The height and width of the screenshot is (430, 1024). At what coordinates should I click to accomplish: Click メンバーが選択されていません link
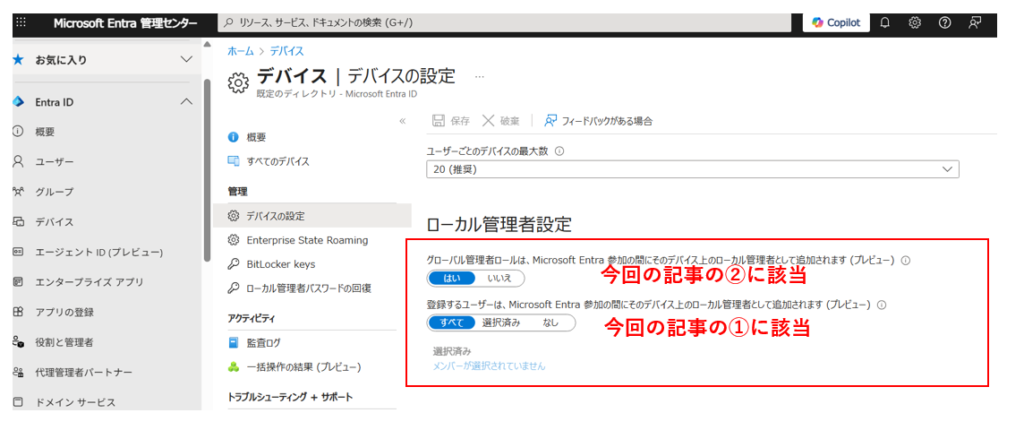(x=489, y=366)
